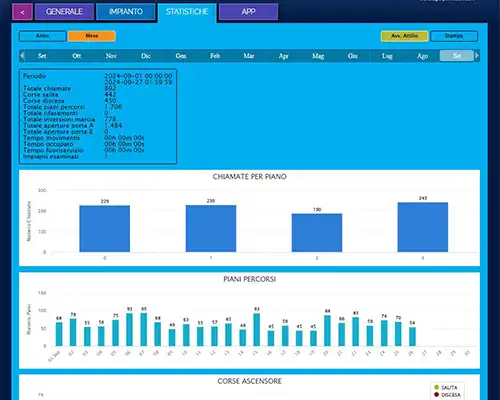Click the Stampa print button
The height and width of the screenshot is (400, 500).
pos(454,36)
